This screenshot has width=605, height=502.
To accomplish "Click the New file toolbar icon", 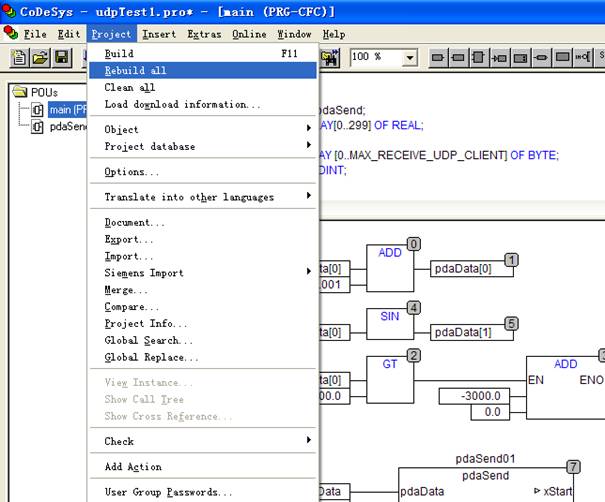I will pyautogui.click(x=19, y=58).
